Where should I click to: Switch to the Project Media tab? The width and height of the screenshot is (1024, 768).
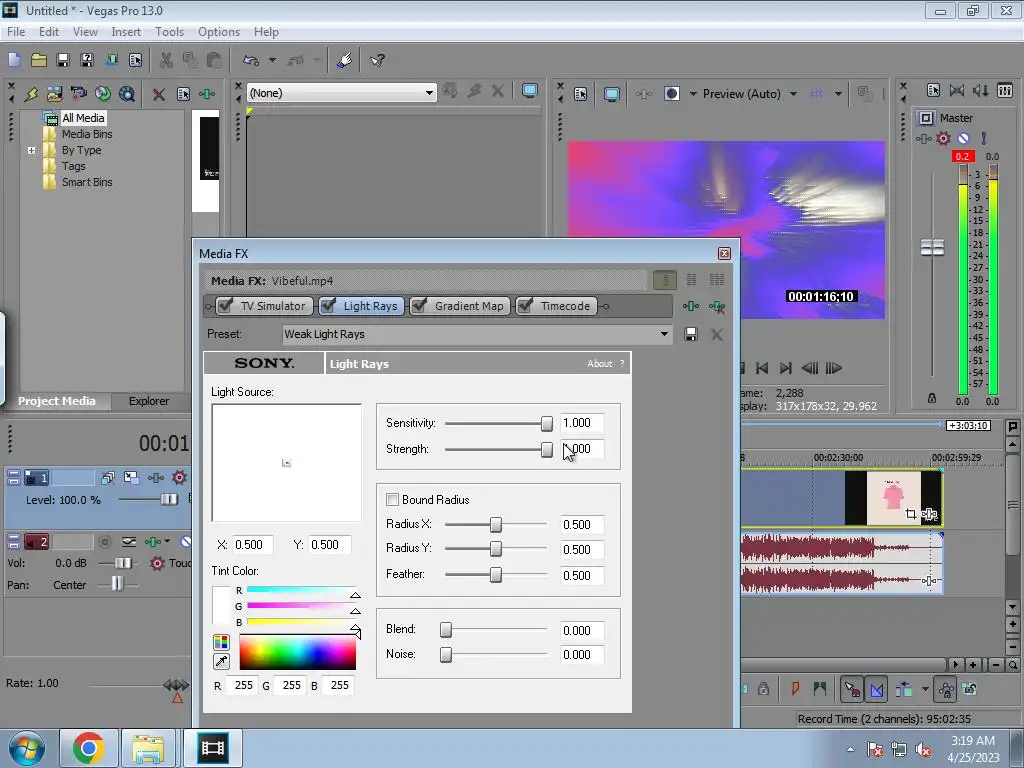[56, 401]
